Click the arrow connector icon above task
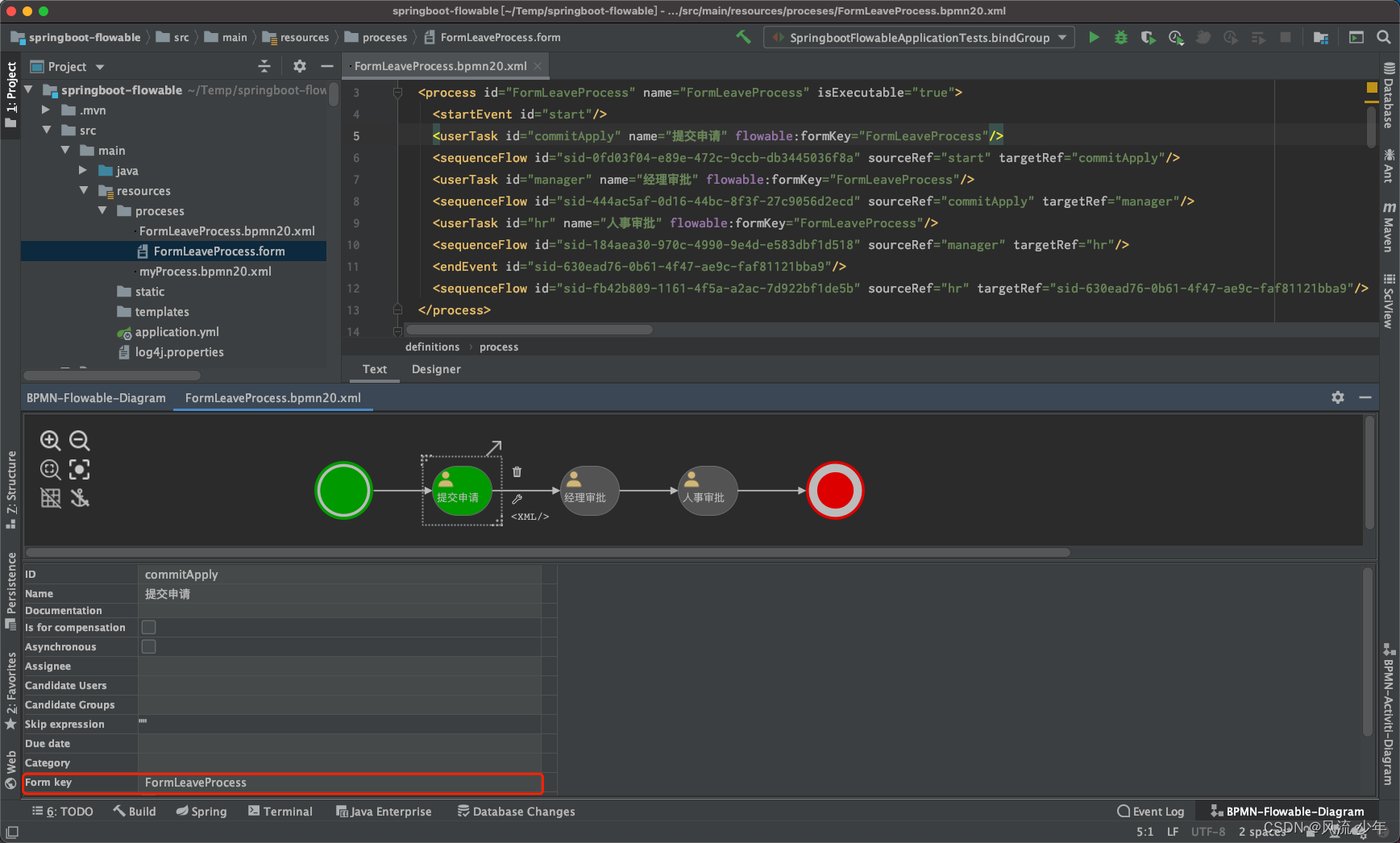This screenshot has width=1400, height=843. click(494, 448)
